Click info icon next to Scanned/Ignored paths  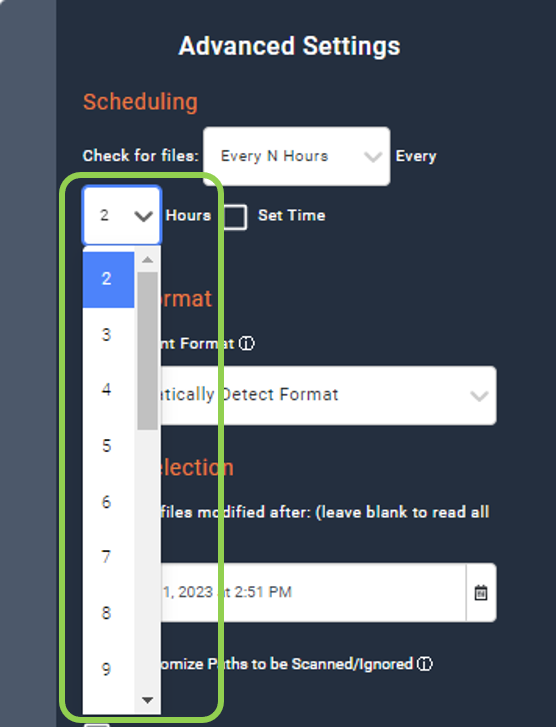coord(424,663)
